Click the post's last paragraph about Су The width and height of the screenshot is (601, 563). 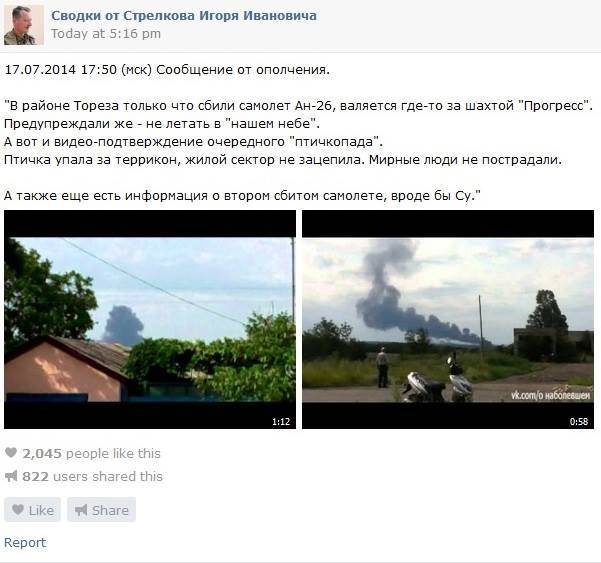pyautogui.click(x=242, y=196)
